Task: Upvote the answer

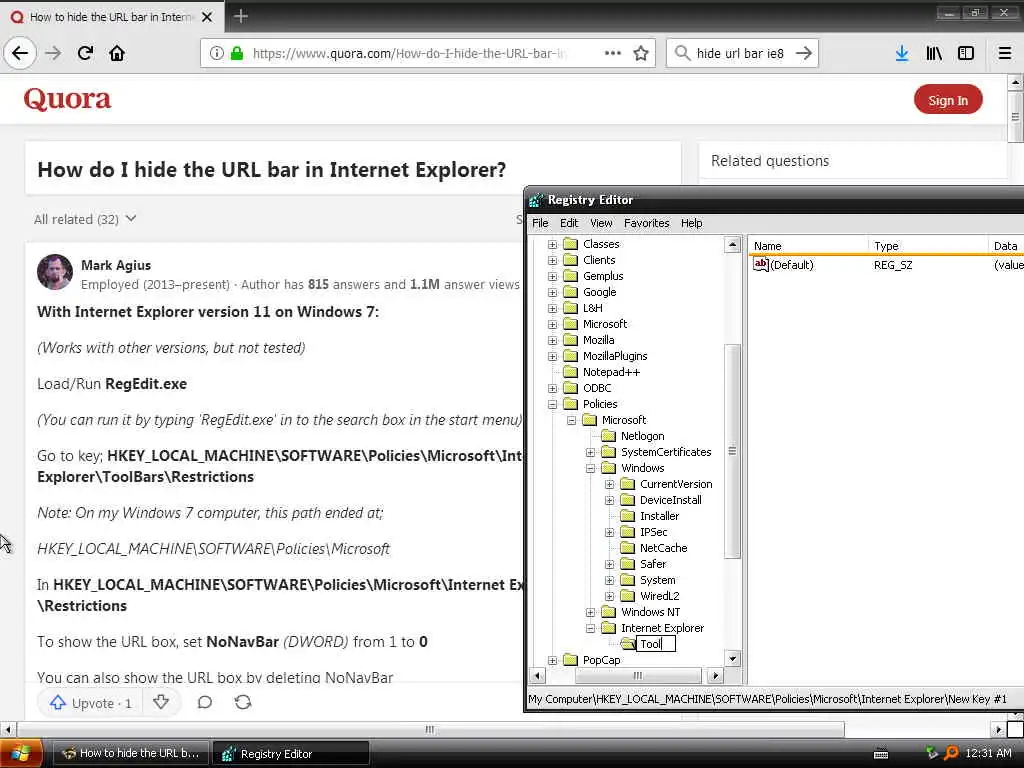Action: tap(91, 703)
